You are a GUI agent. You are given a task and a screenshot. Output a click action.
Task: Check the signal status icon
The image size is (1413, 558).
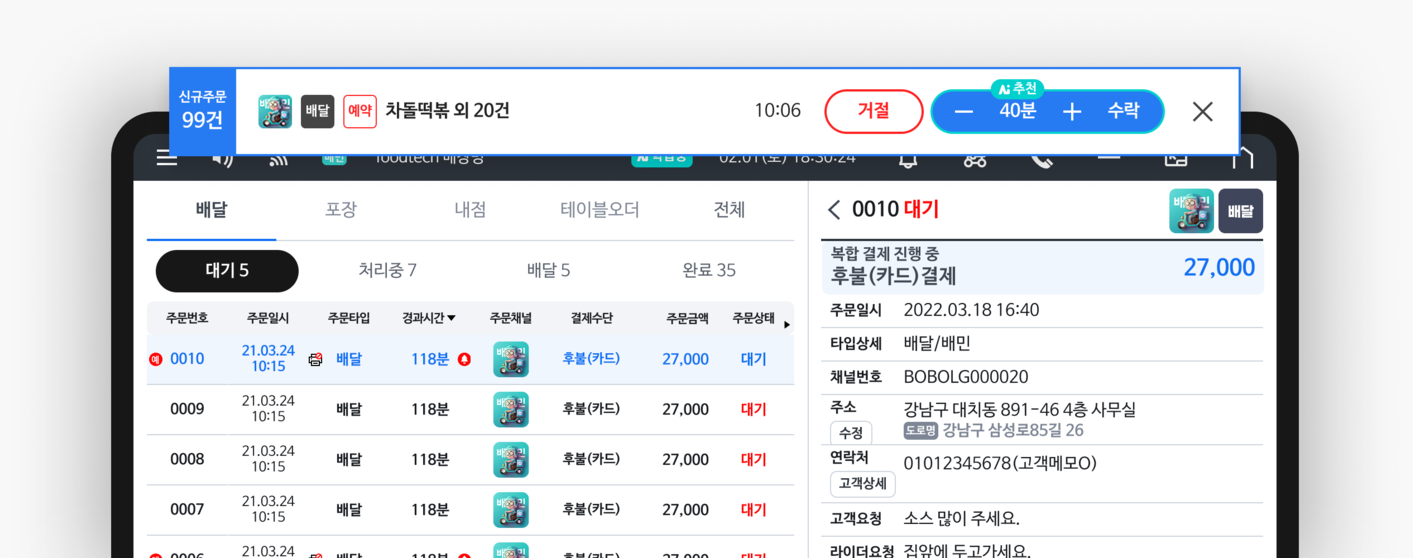coord(278,160)
